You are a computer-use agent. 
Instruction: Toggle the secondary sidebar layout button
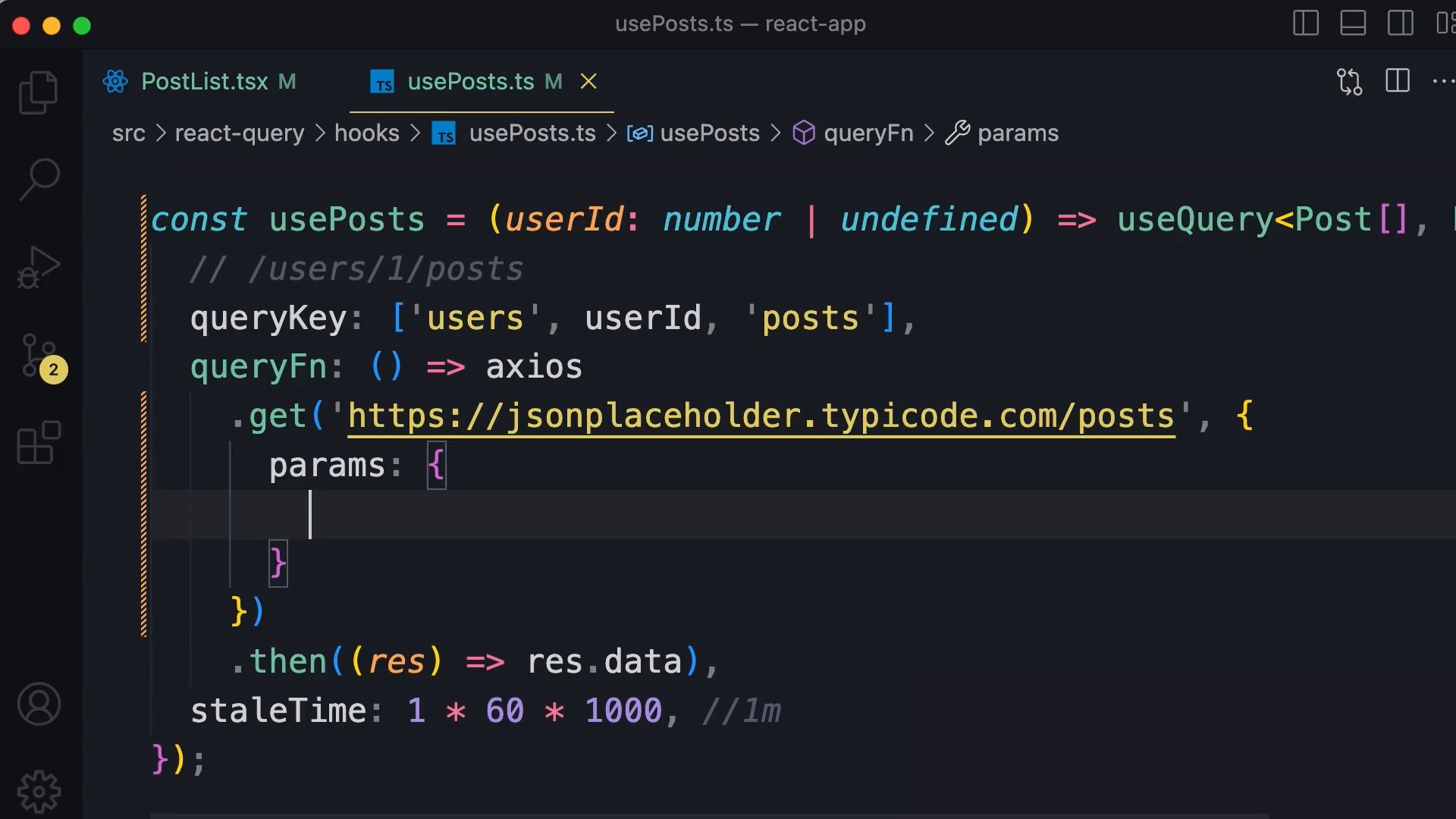pos(1400,24)
